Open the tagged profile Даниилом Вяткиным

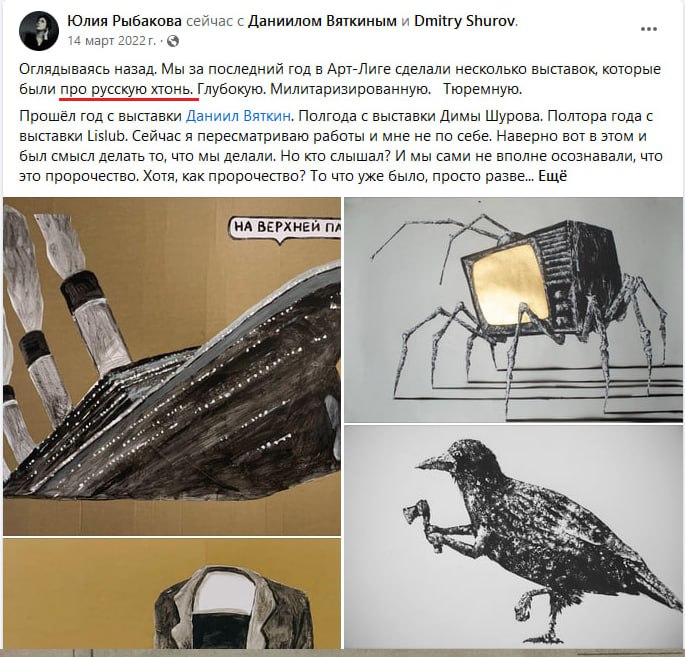pos(322,21)
